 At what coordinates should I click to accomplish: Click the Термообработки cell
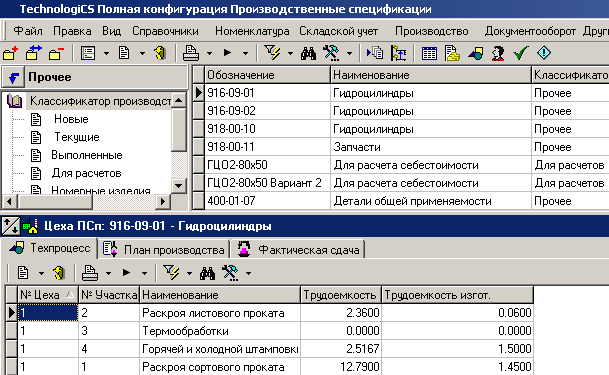pos(220,331)
